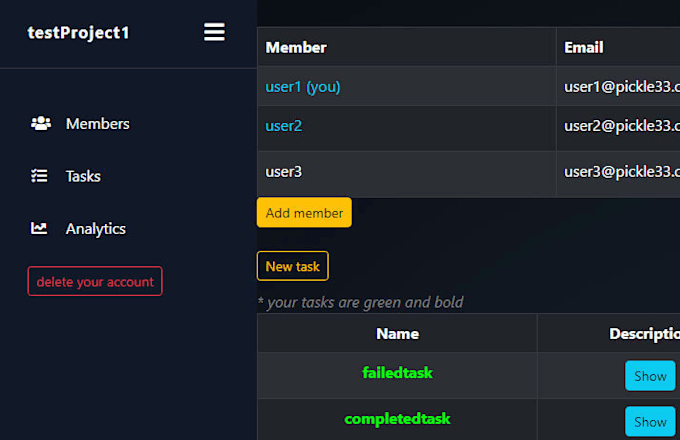This screenshot has width=680, height=440.
Task: Click the Name column header
Action: click(x=397, y=333)
